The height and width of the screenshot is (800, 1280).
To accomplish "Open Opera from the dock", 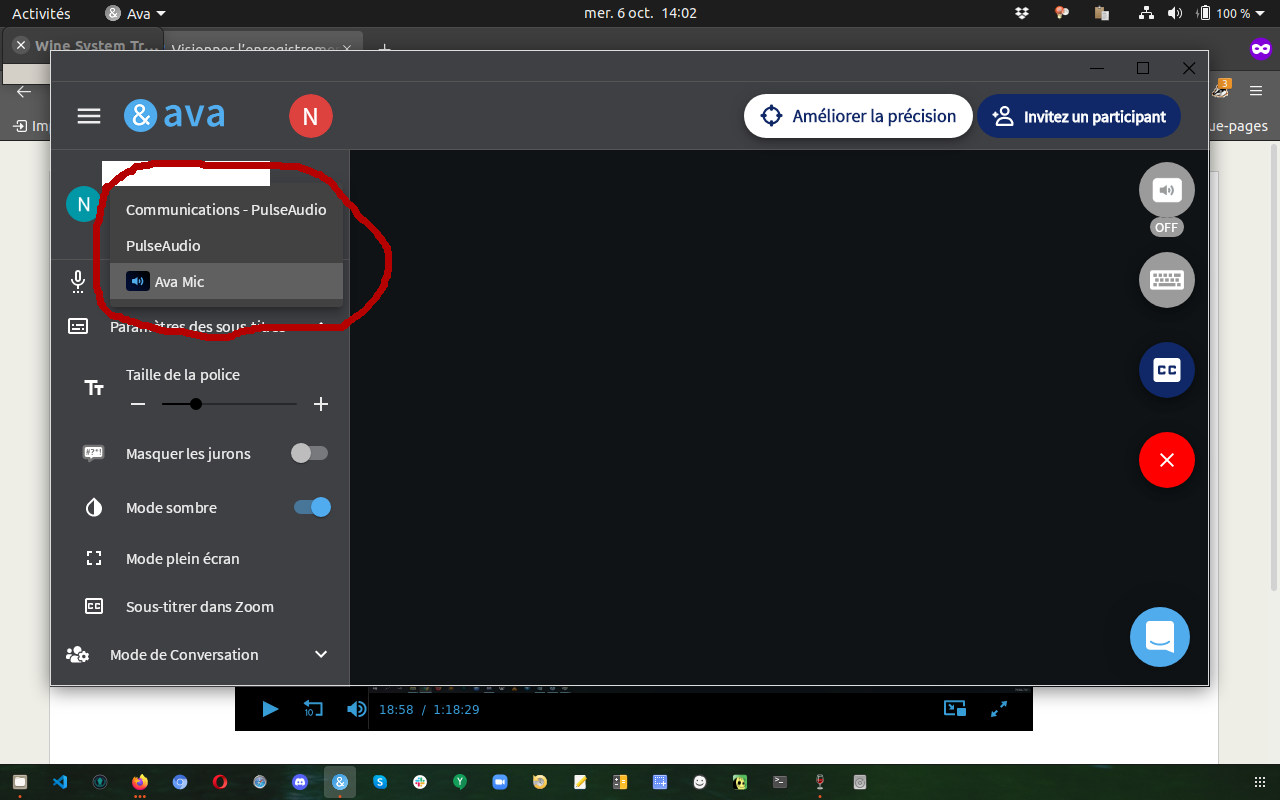I will pyautogui.click(x=220, y=781).
